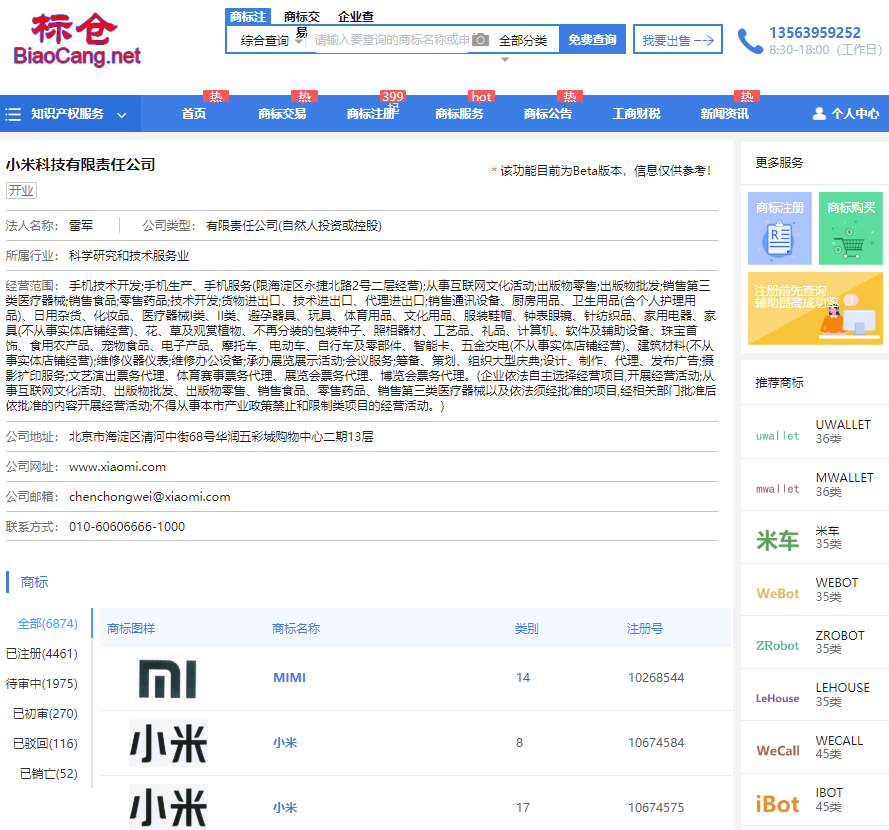Click the 小米 logo image in class 8 row
This screenshot has height=830, width=889.
coord(168,743)
